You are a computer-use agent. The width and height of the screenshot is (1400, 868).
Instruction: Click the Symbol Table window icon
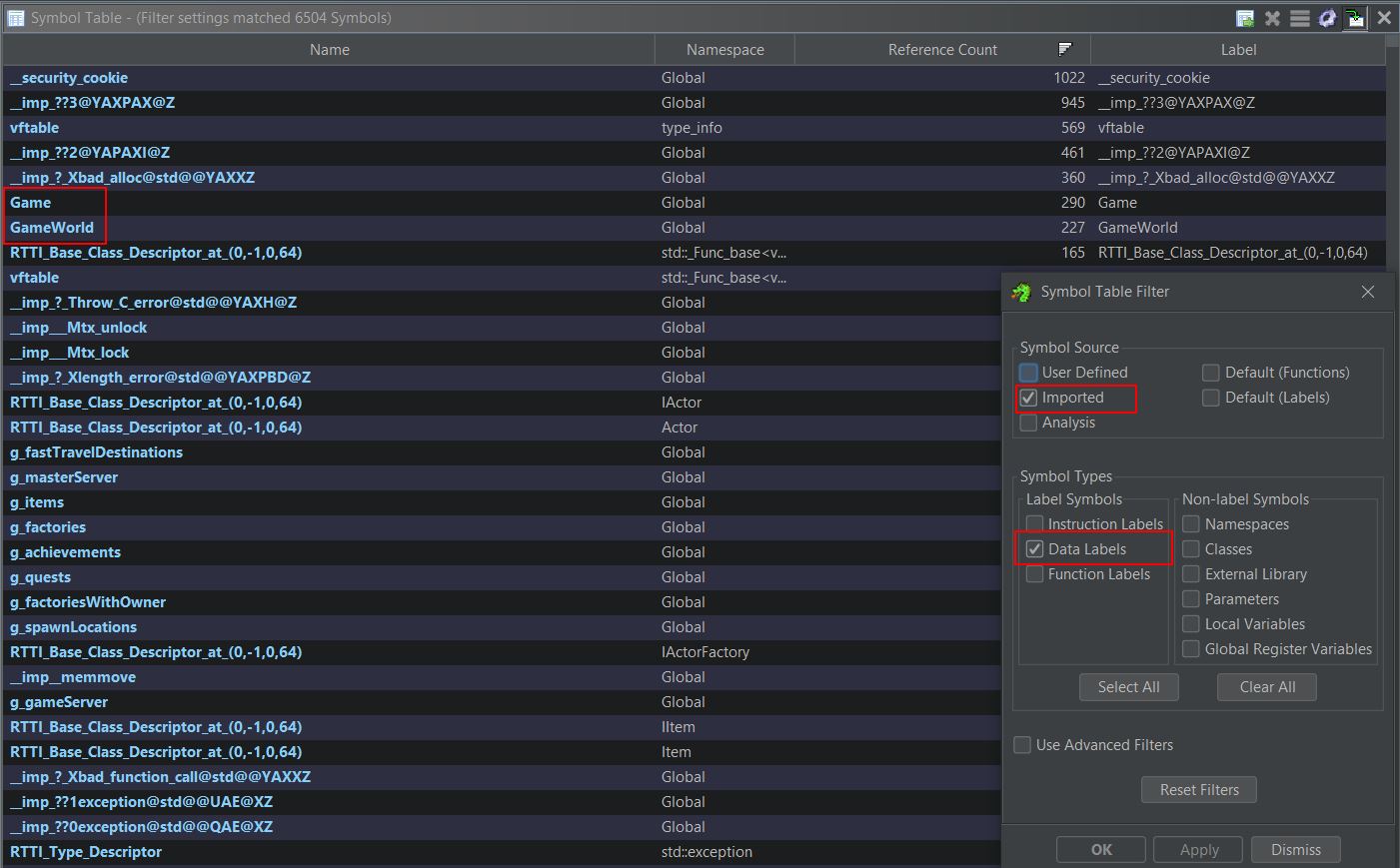point(15,18)
